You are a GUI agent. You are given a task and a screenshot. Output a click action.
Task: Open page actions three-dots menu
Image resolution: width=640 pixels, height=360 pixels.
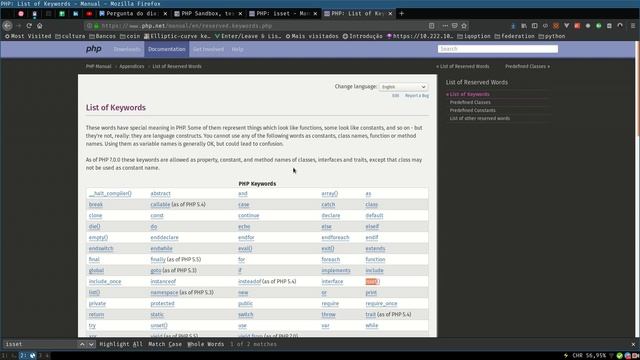click(445, 25)
